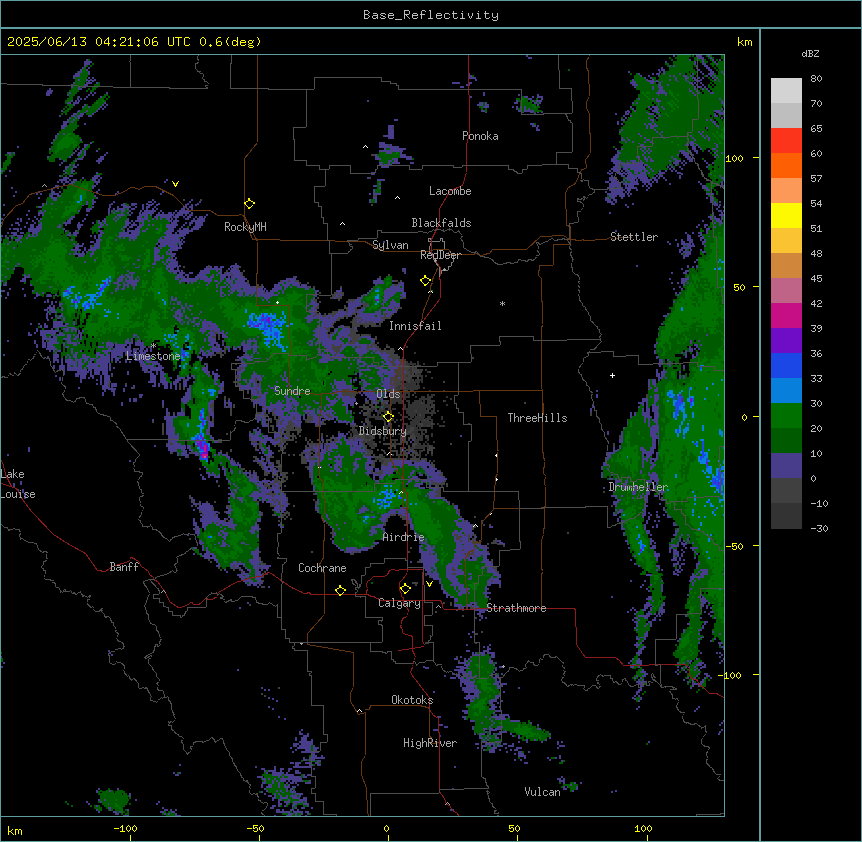Select the Didsbury city label
Image resolution: width=862 pixels, height=842 pixels.
(x=383, y=431)
